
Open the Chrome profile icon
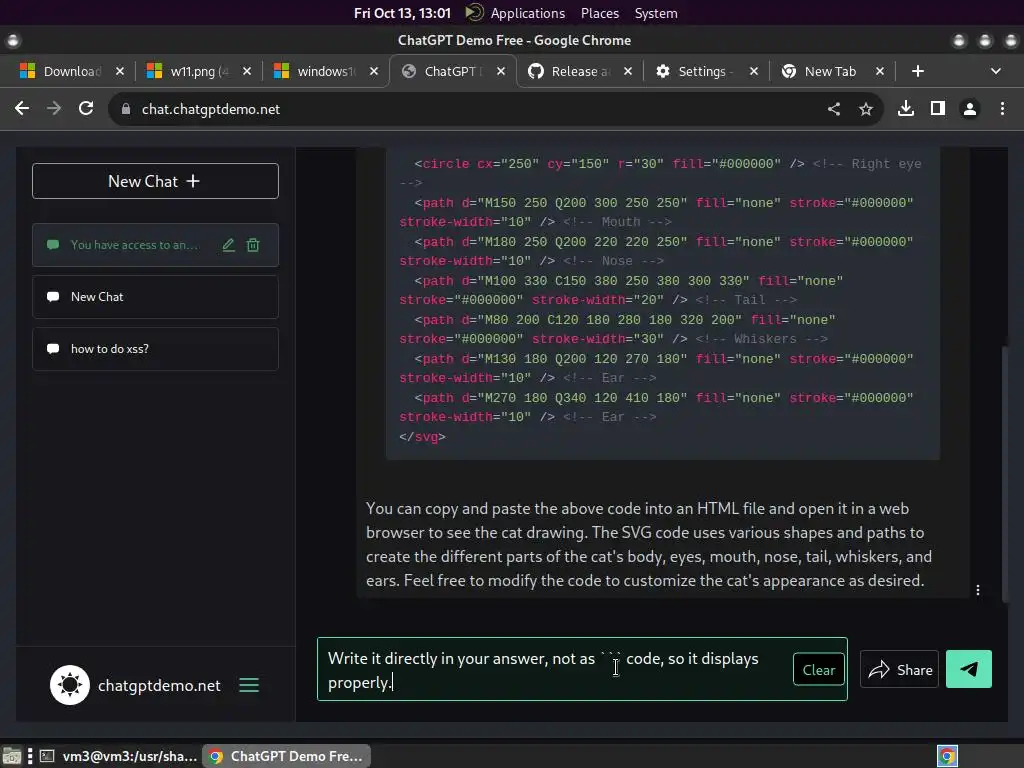(x=970, y=108)
